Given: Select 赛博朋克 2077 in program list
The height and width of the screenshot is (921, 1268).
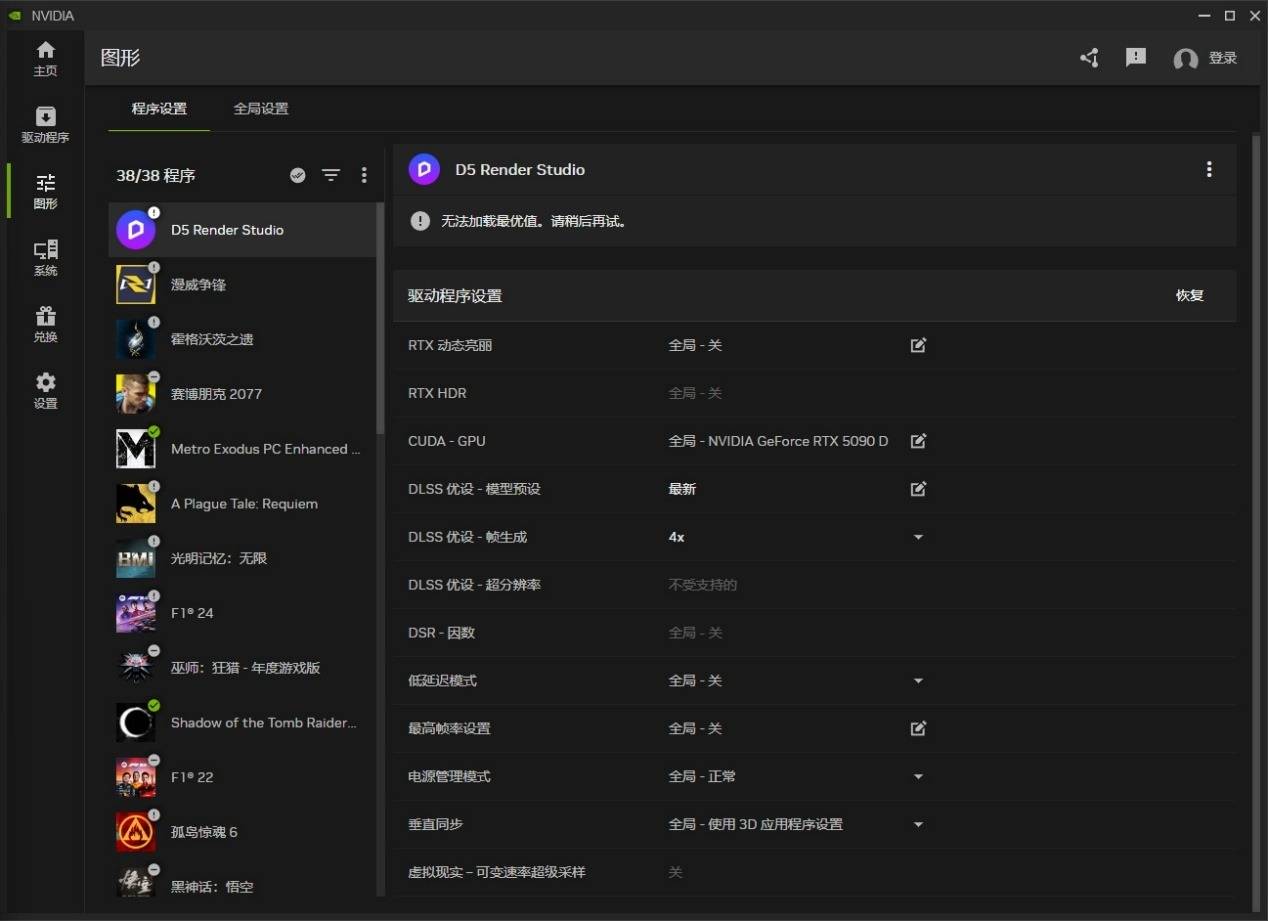Looking at the screenshot, I should click(x=216, y=394).
